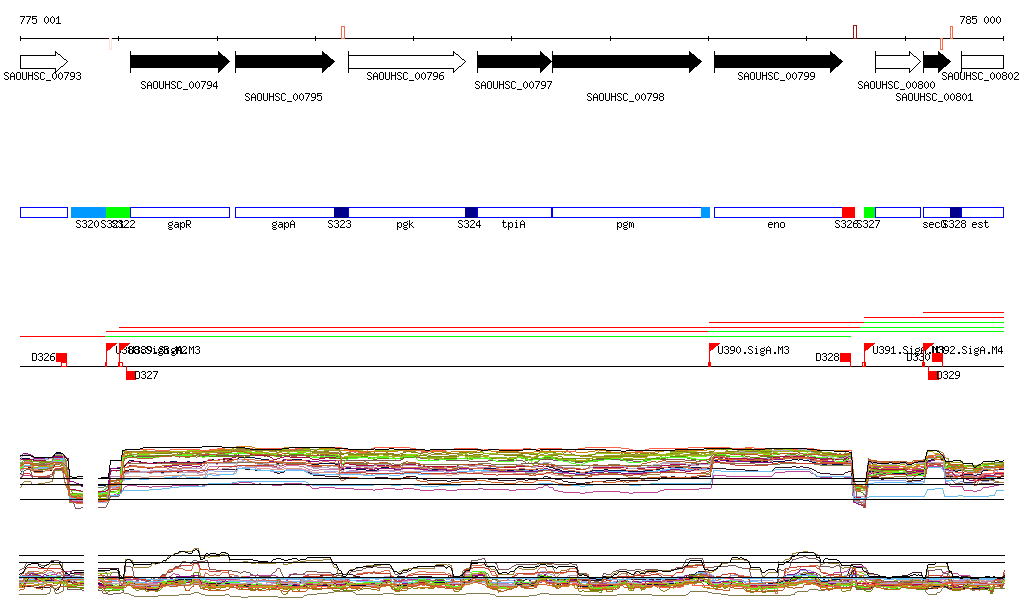The height and width of the screenshot is (611, 1024).
Task: Click the SAOUHSC_00800 white gene arrow
Action: [897, 62]
